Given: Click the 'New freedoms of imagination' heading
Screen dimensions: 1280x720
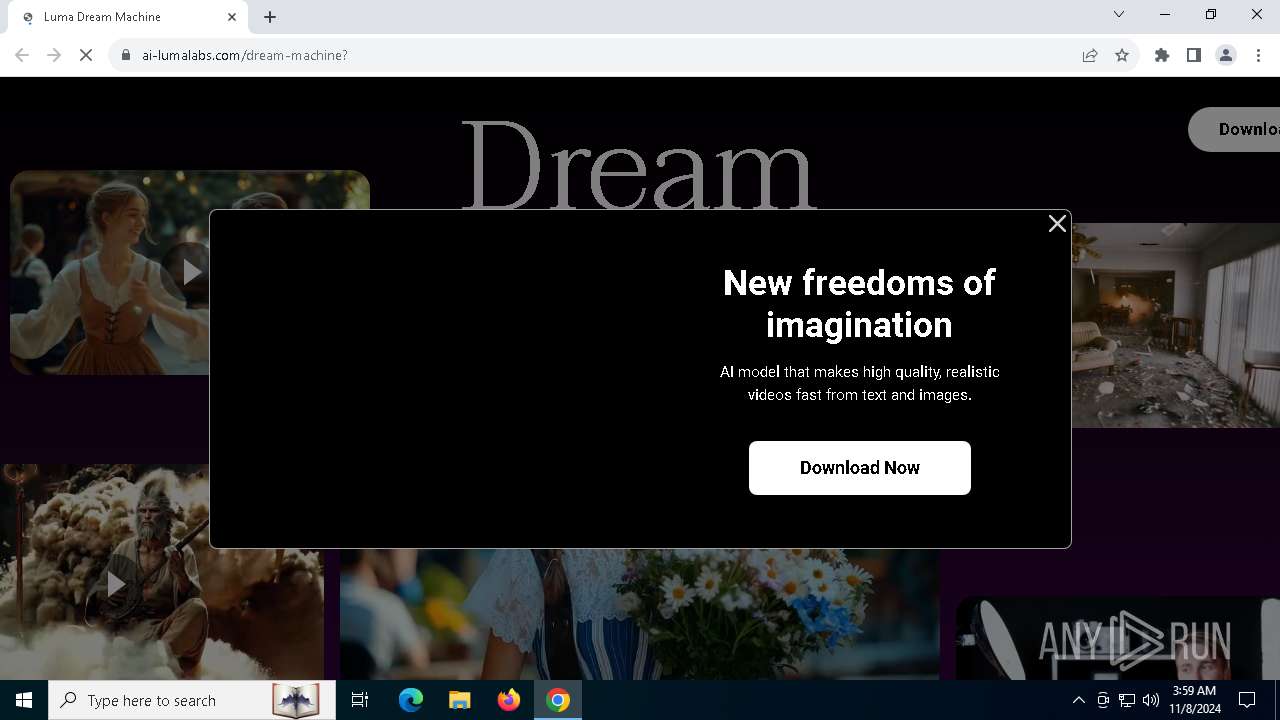Looking at the screenshot, I should click(x=859, y=304).
